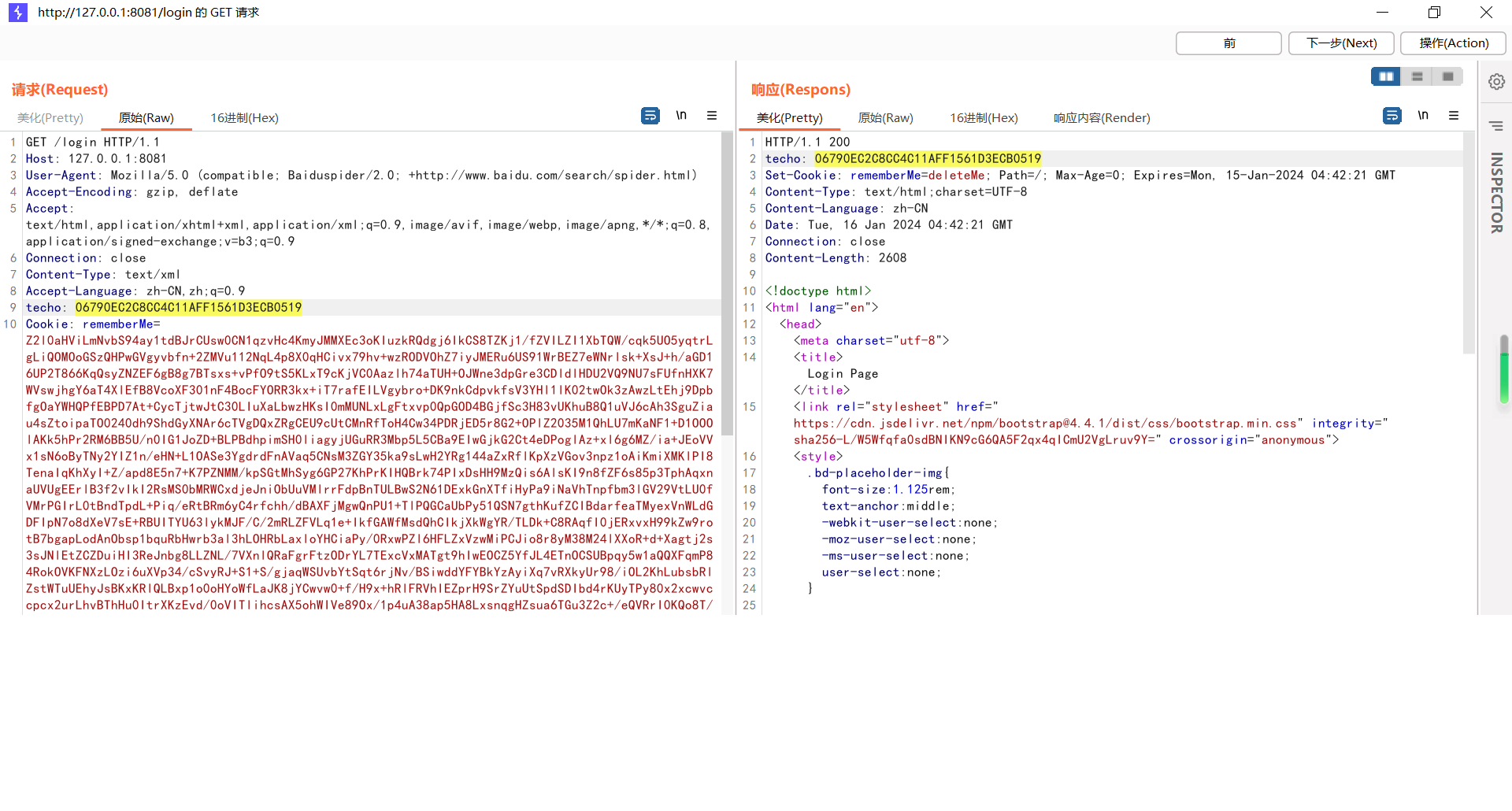The image size is (1512, 811).
Task: Minimize the window
Action: (x=1382, y=13)
